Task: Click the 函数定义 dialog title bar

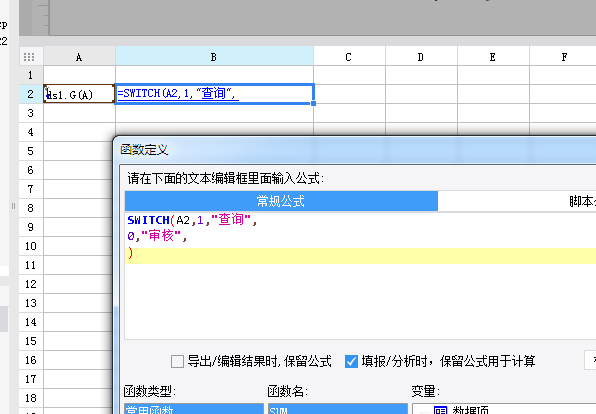Action: tap(355, 149)
